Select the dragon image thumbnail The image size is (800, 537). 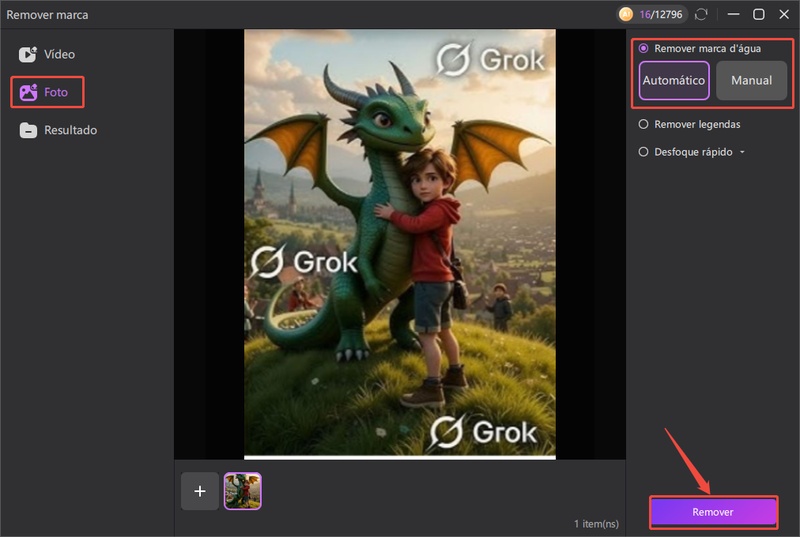pyautogui.click(x=243, y=491)
